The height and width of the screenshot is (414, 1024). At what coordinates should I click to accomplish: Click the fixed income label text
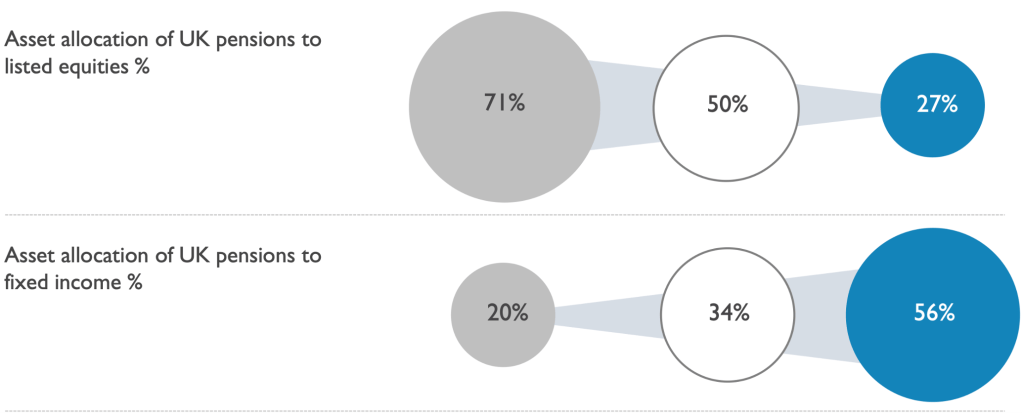[x=163, y=268]
